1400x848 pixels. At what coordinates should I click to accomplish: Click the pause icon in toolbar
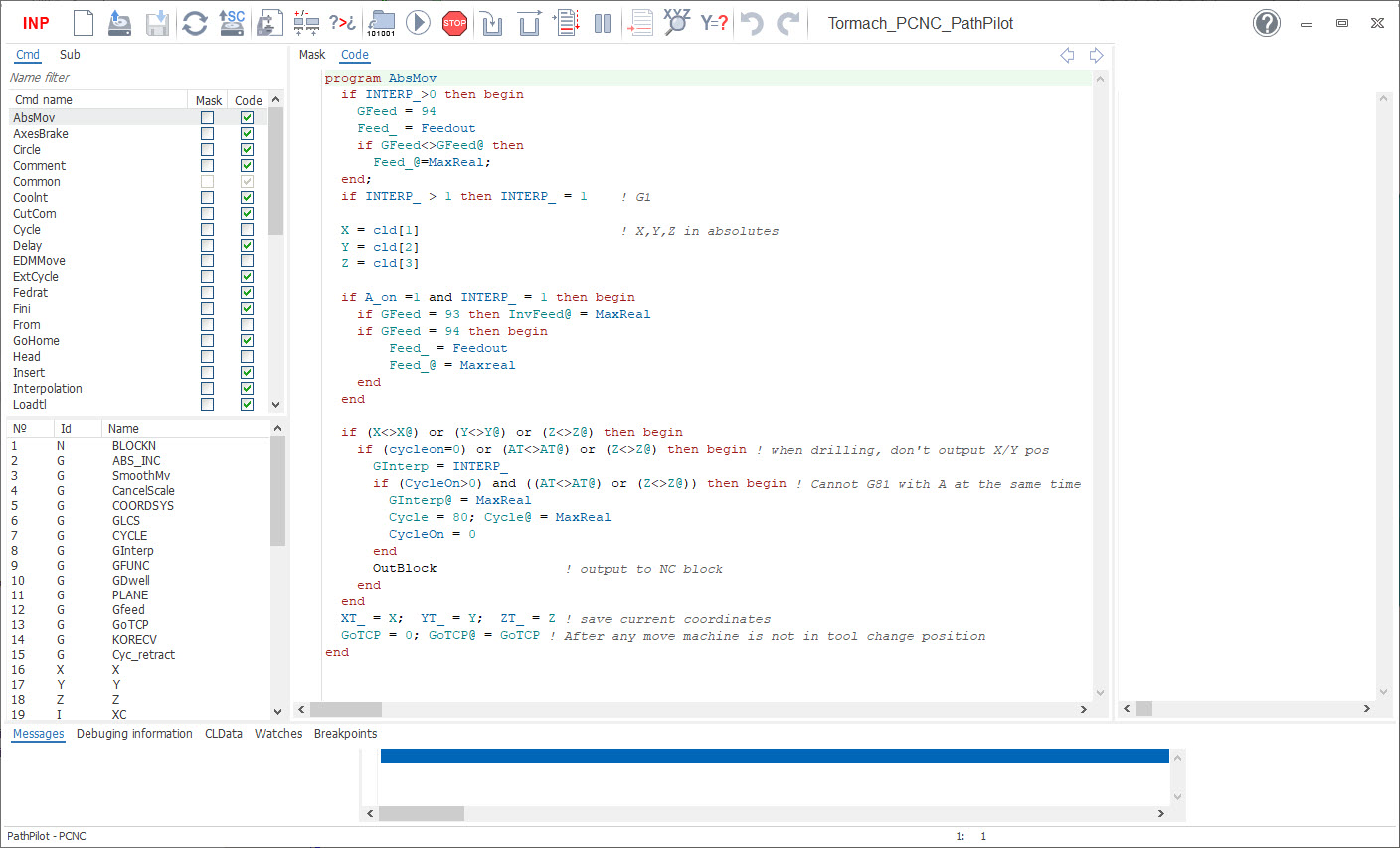click(x=603, y=23)
